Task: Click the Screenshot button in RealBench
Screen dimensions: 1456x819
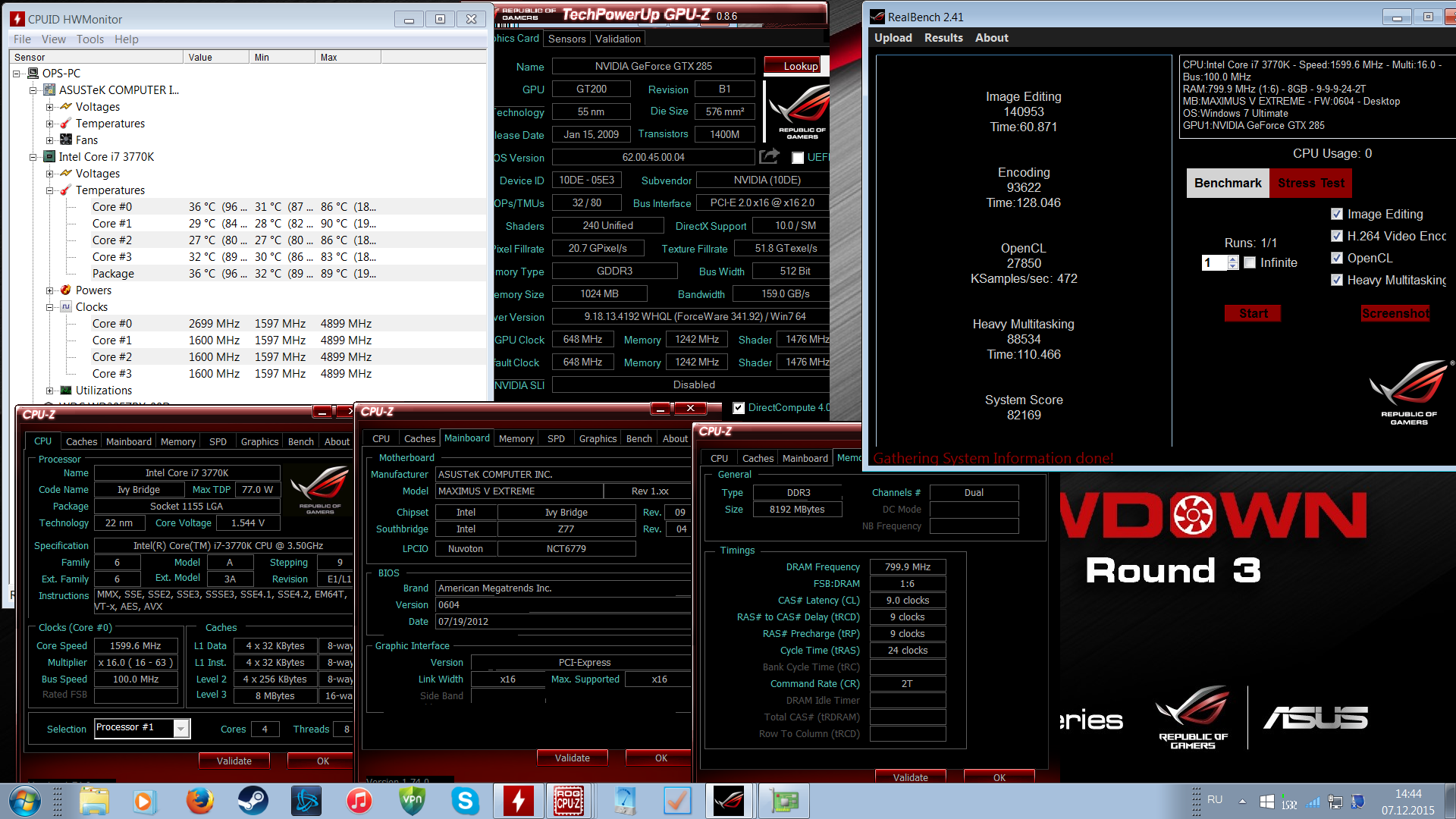Action: pos(1395,313)
